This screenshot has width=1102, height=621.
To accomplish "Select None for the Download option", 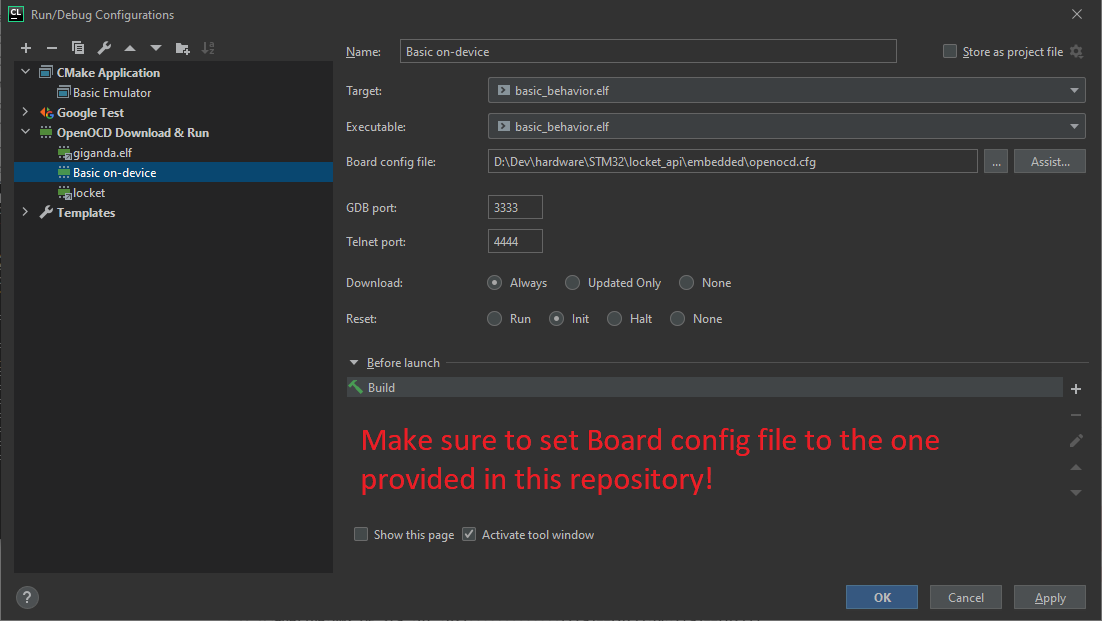I will [687, 282].
